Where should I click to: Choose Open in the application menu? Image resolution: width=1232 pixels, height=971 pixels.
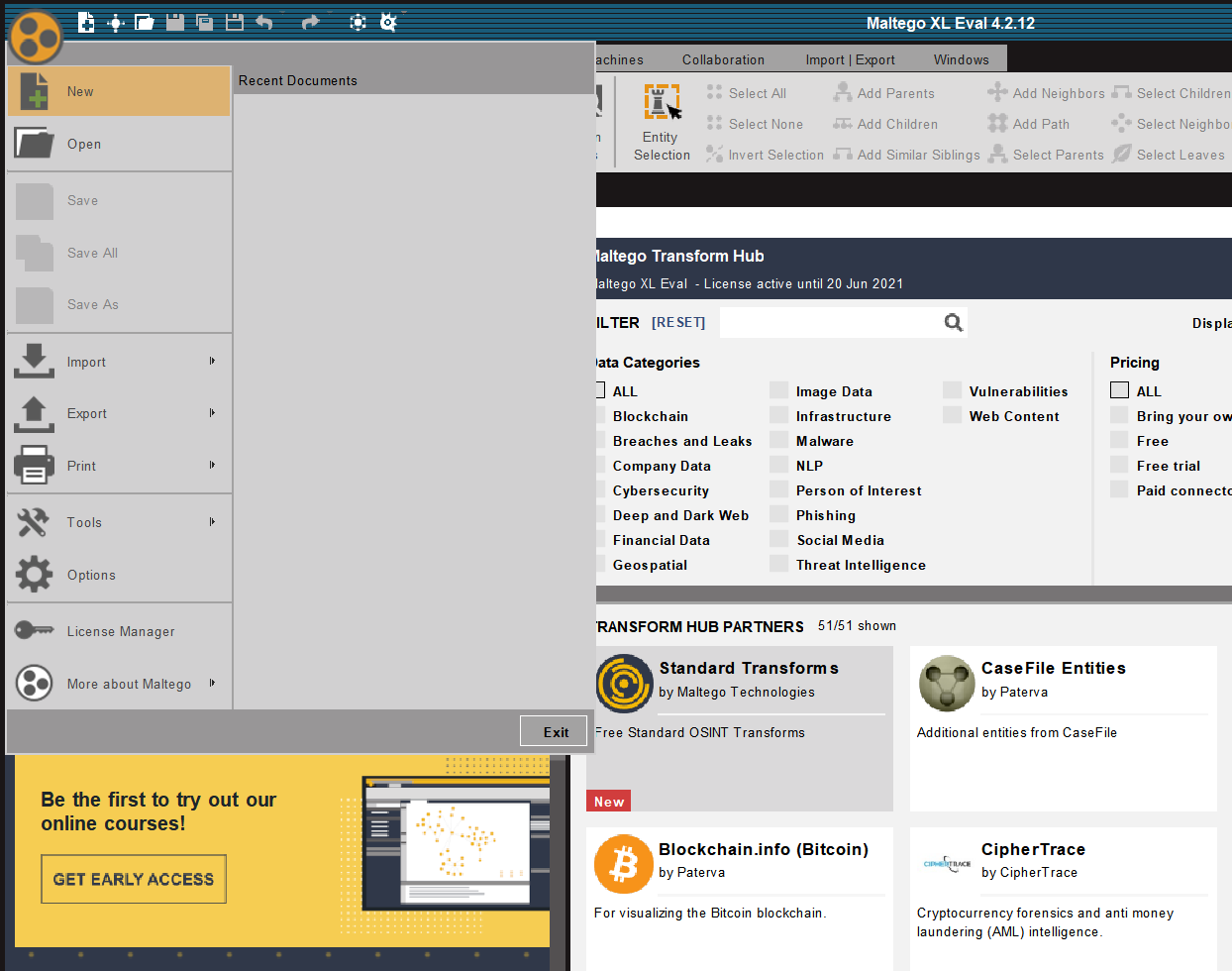[119, 144]
